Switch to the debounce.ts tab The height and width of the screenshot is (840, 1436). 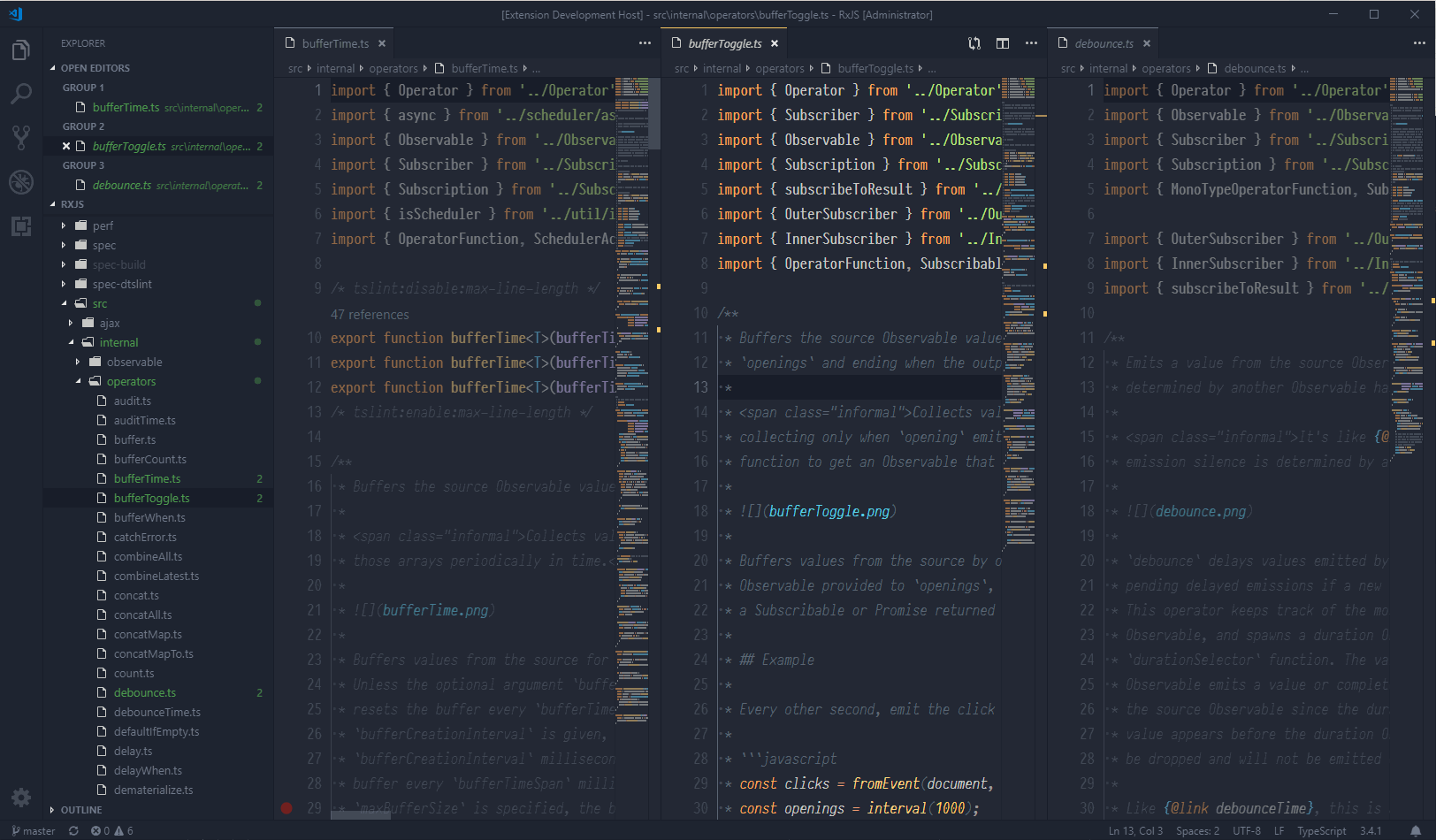[1103, 42]
